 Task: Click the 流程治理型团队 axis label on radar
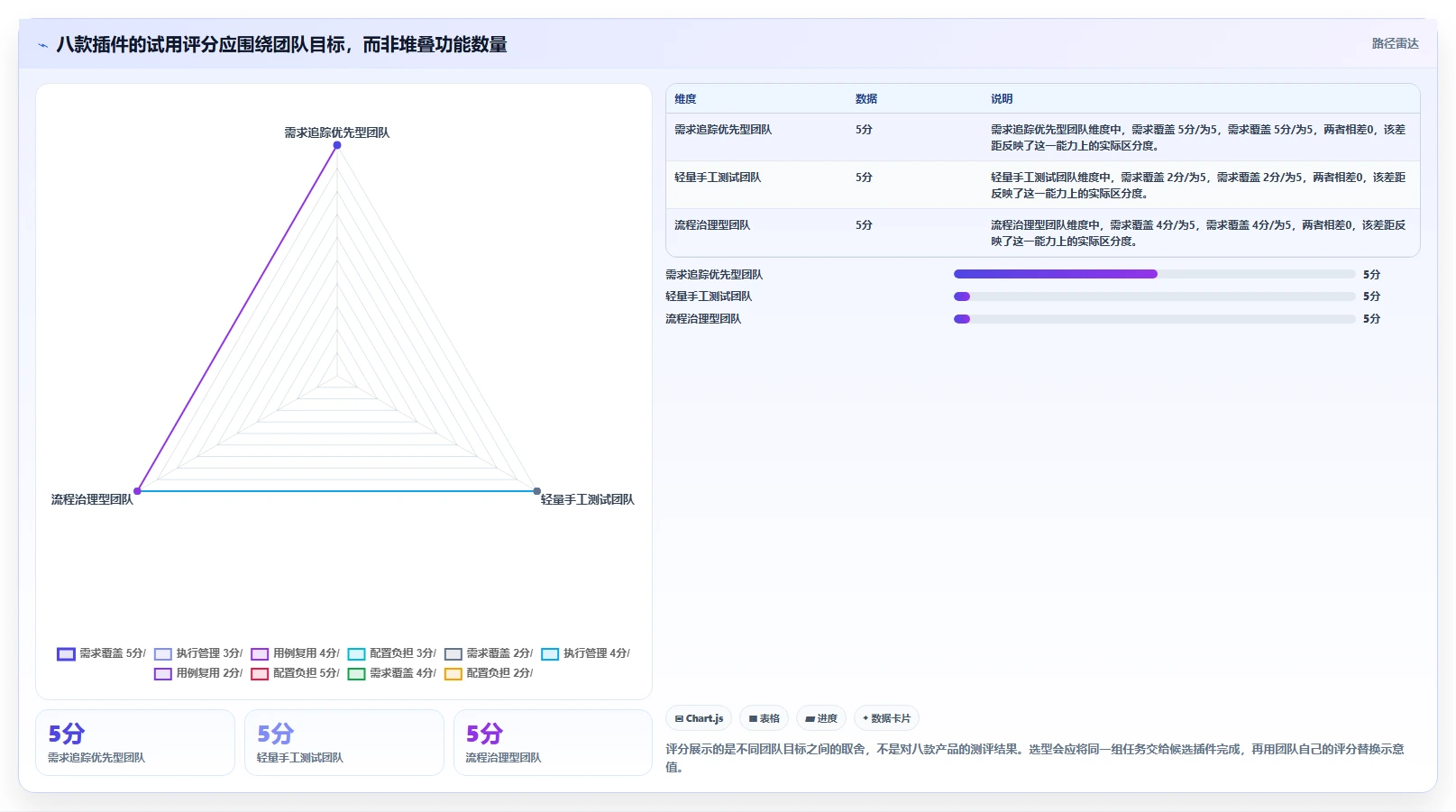pos(92,499)
